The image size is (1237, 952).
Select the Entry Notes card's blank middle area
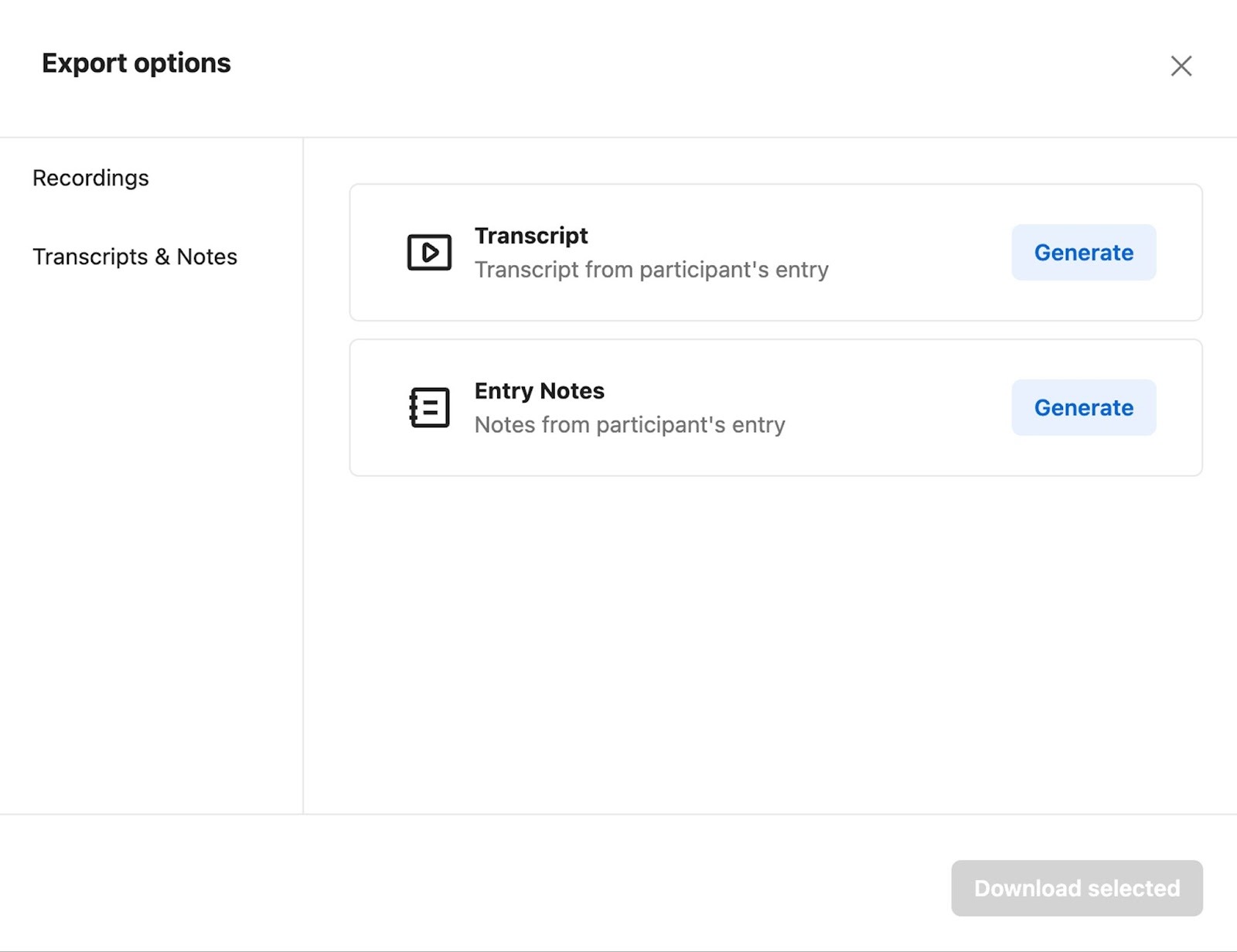point(897,407)
